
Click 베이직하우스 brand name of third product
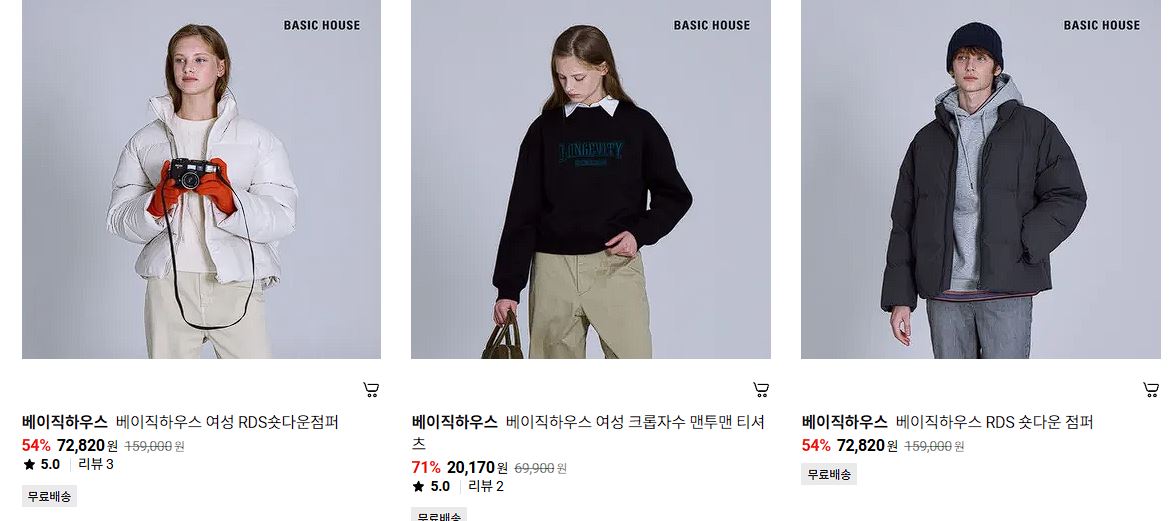[x=845, y=422]
